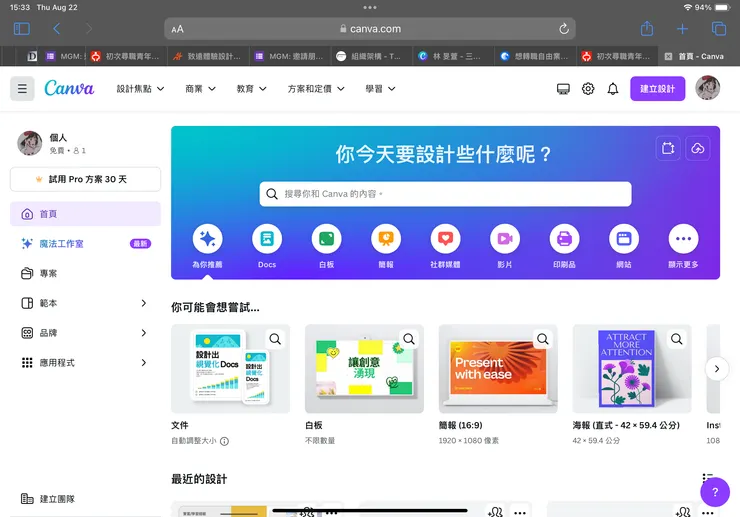Screen dimensions: 740x517
Task: Select 印刷品 print category icon
Action: [564, 239]
